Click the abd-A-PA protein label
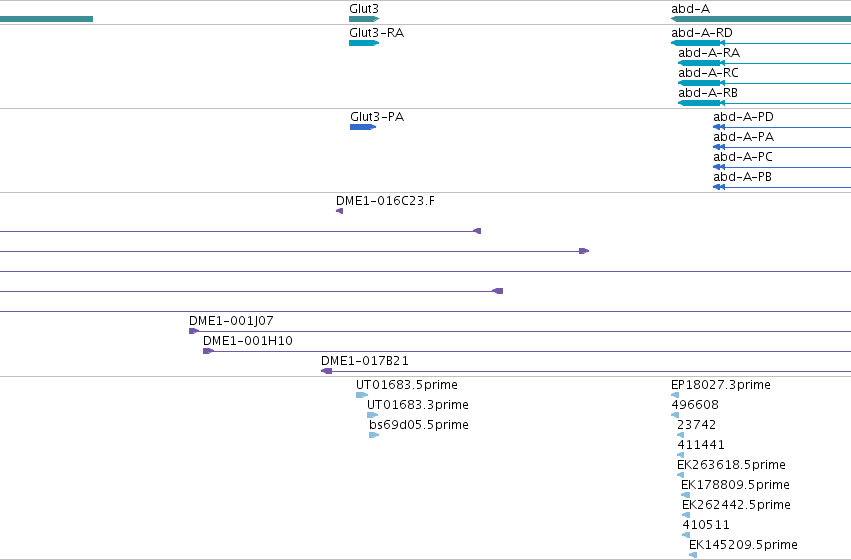 click(x=744, y=137)
